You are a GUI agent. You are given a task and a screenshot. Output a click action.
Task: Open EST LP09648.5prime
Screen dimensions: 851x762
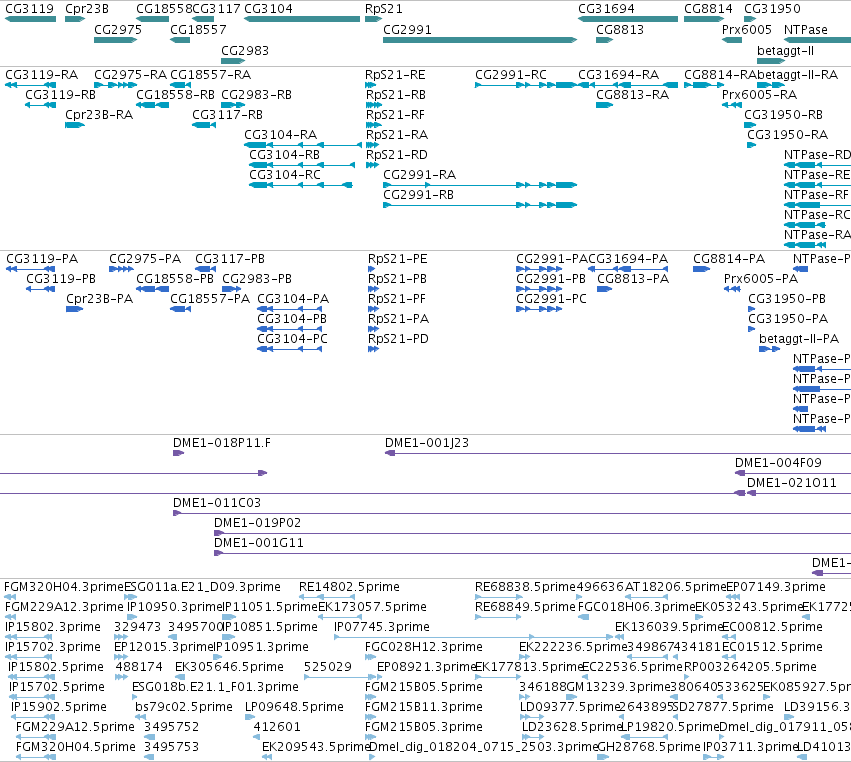tap(295, 707)
